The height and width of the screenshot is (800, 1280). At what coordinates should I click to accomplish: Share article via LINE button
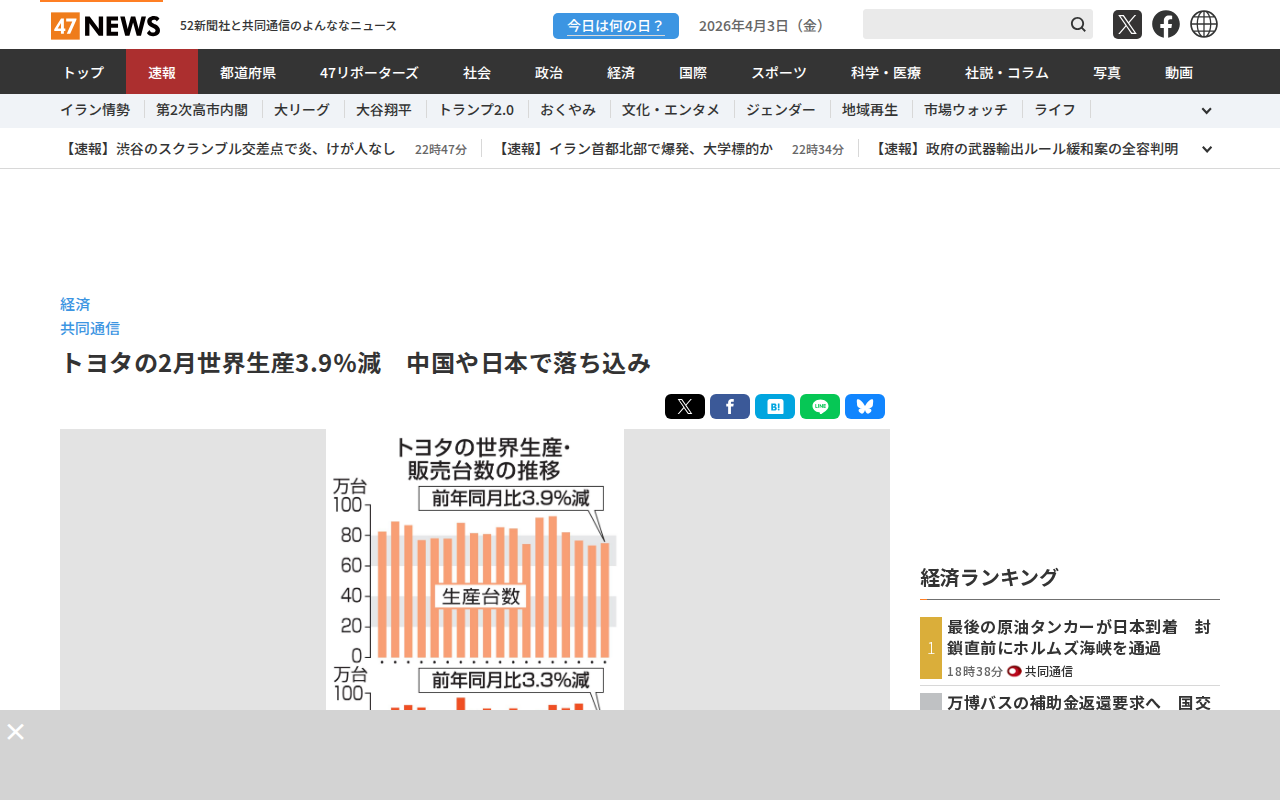[820, 407]
